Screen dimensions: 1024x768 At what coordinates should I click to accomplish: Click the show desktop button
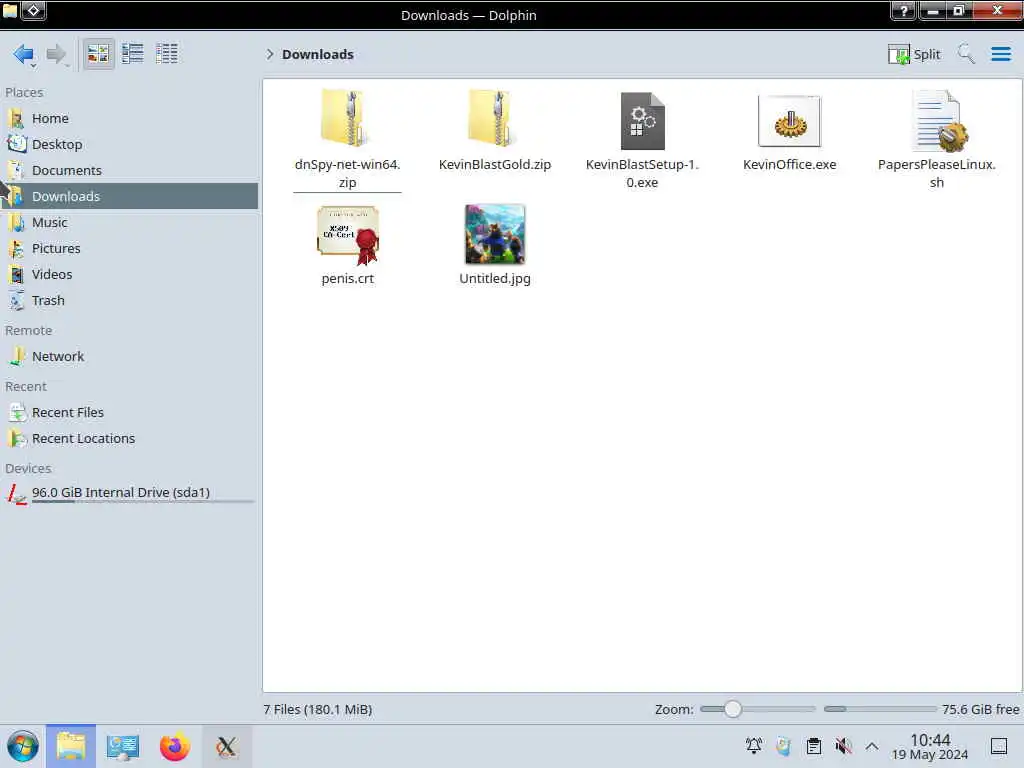[999, 746]
